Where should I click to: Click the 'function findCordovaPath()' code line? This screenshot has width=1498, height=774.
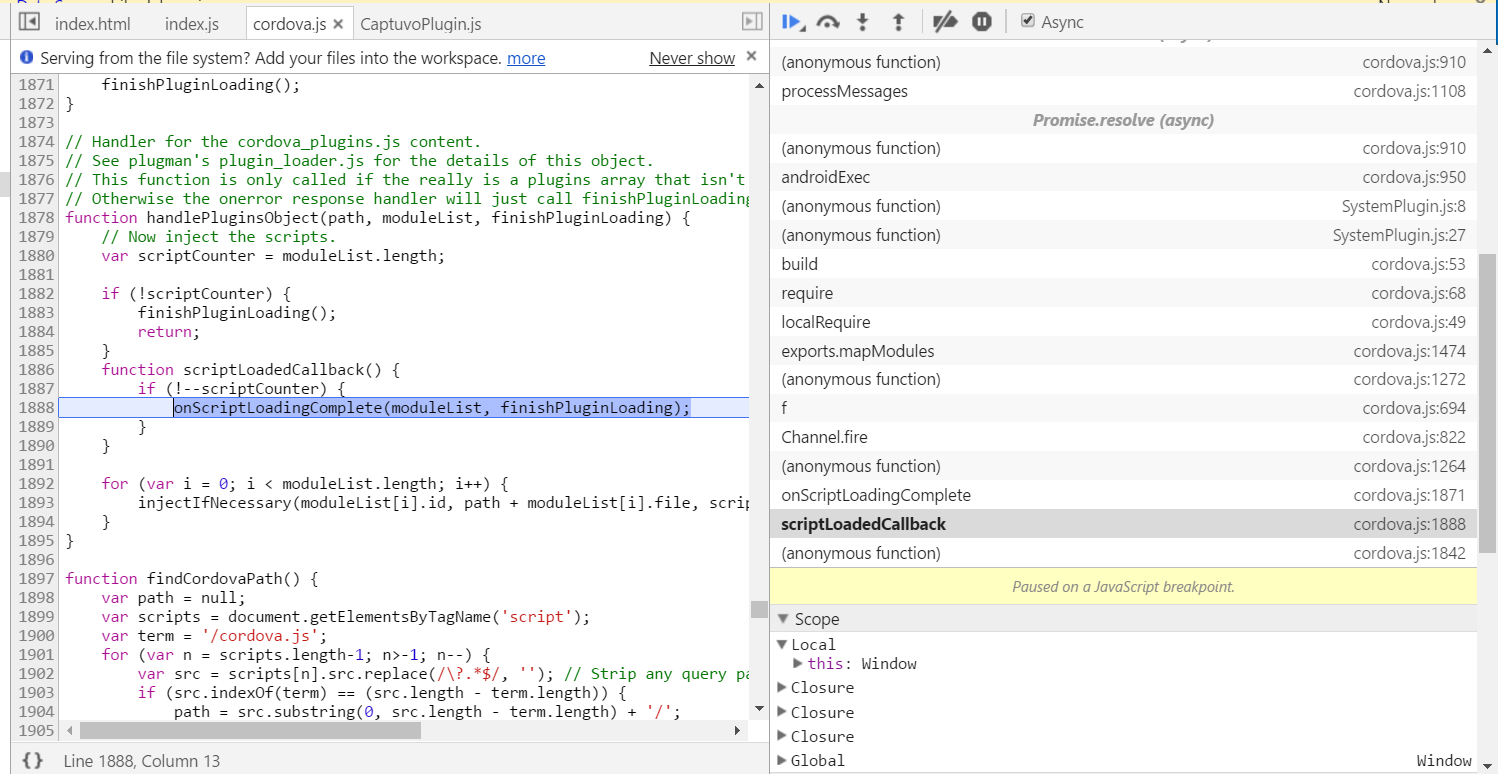coord(192,579)
